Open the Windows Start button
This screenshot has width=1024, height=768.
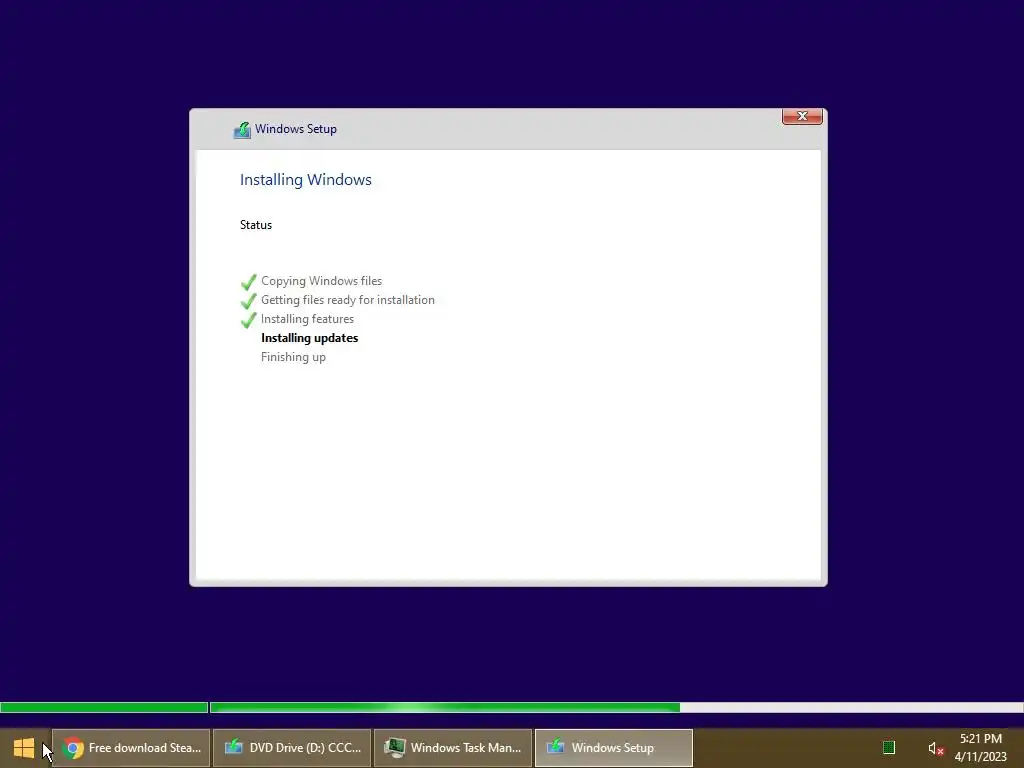(24, 748)
